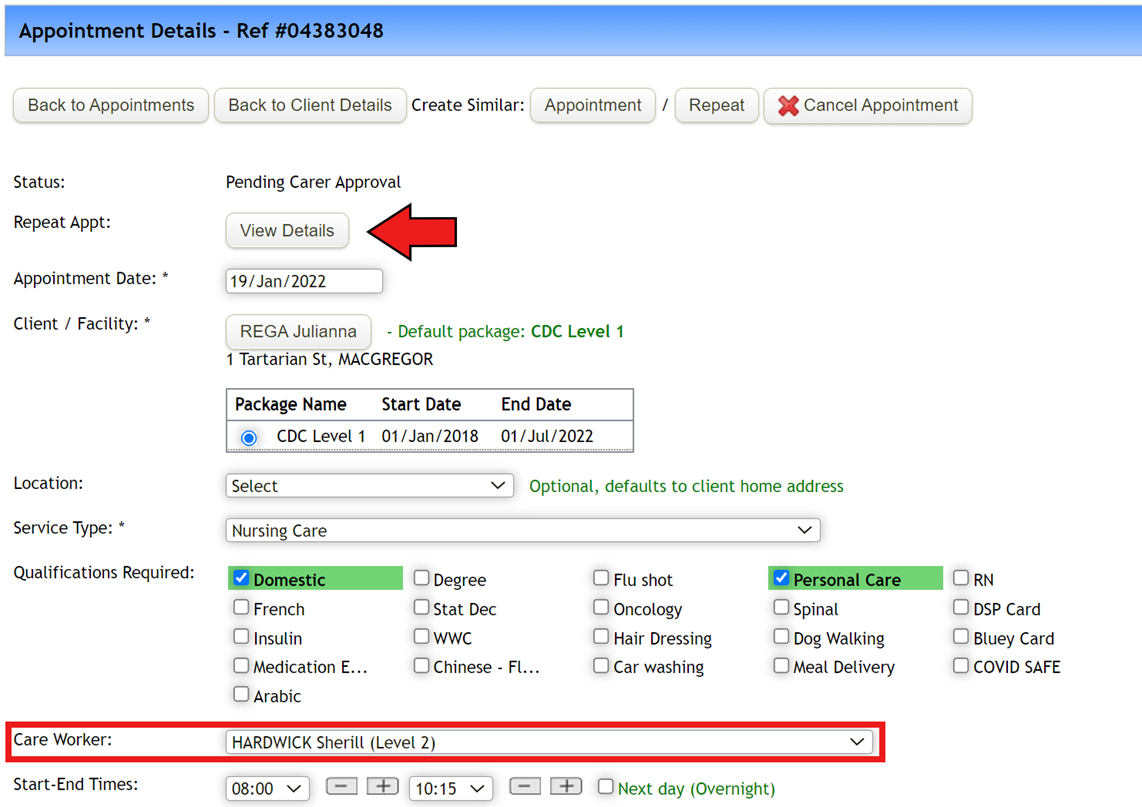Click the Appointment Date input field

point(304,281)
